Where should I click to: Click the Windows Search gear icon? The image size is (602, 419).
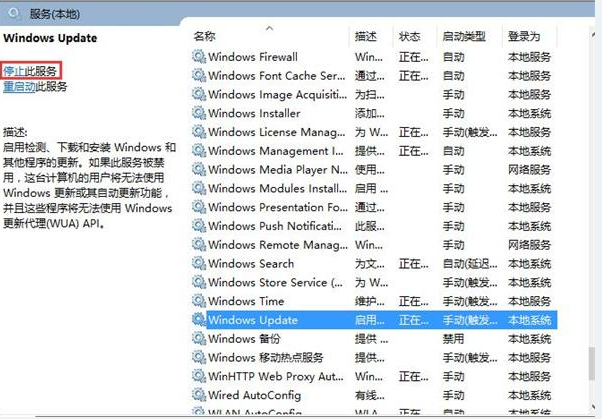(x=198, y=264)
